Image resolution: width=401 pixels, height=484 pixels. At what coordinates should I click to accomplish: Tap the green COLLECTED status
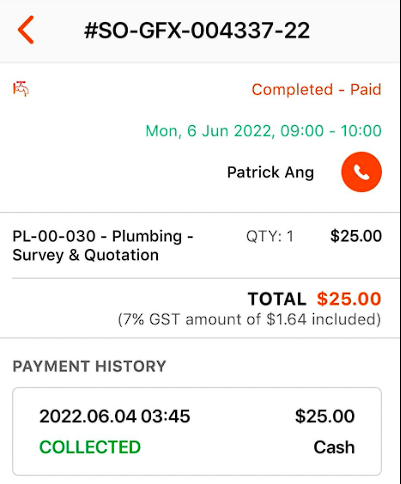click(90, 447)
